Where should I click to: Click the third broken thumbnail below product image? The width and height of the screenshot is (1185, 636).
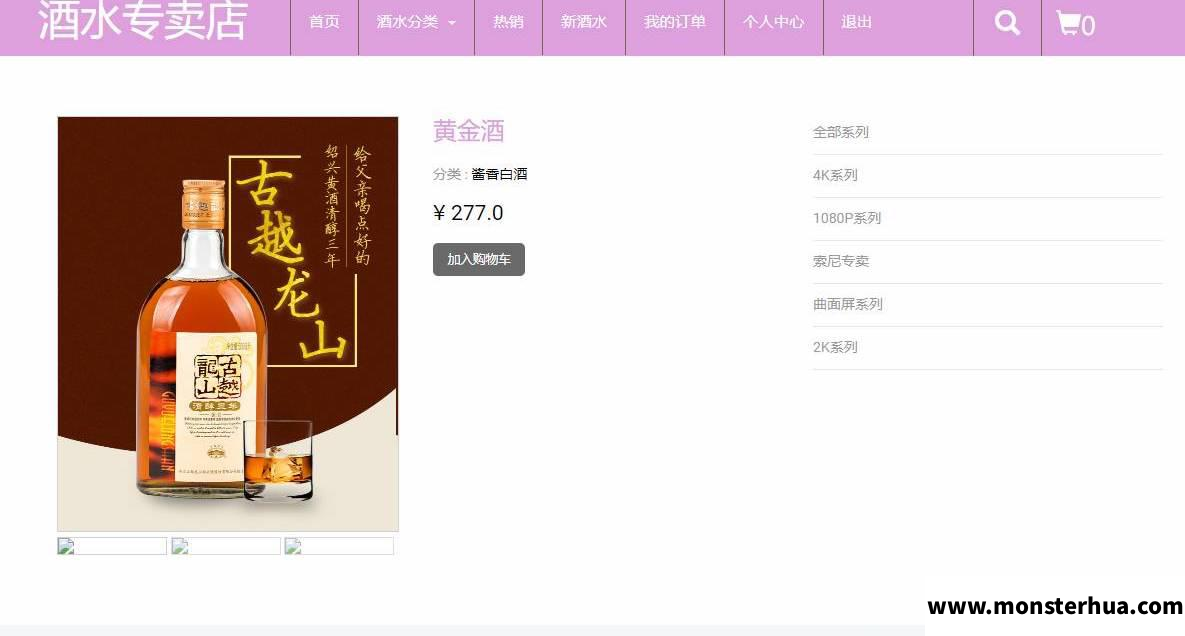(x=339, y=546)
